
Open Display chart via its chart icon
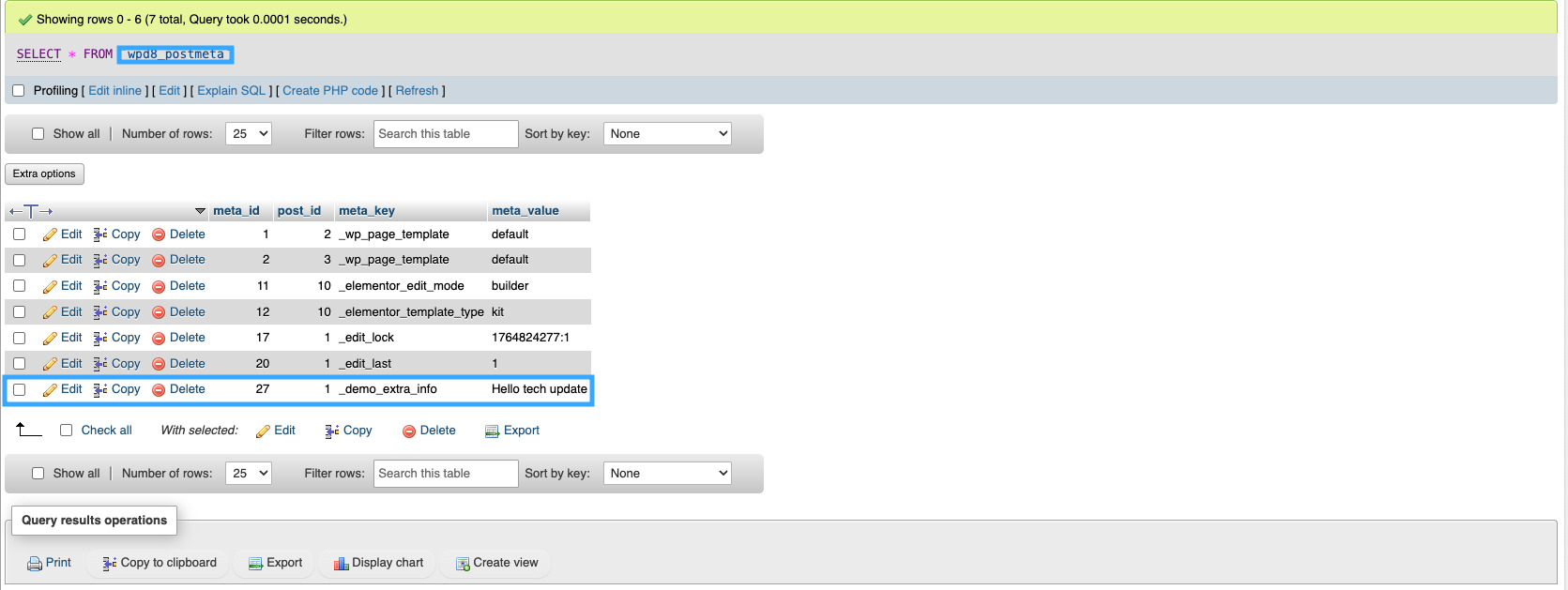tap(342, 564)
